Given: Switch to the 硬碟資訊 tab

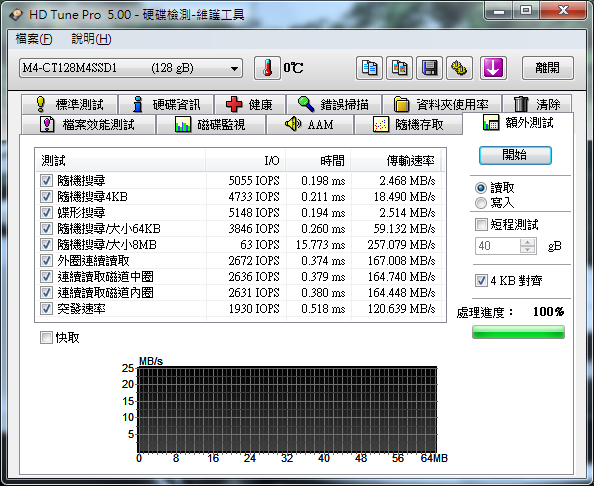Looking at the screenshot, I should click(x=166, y=104).
